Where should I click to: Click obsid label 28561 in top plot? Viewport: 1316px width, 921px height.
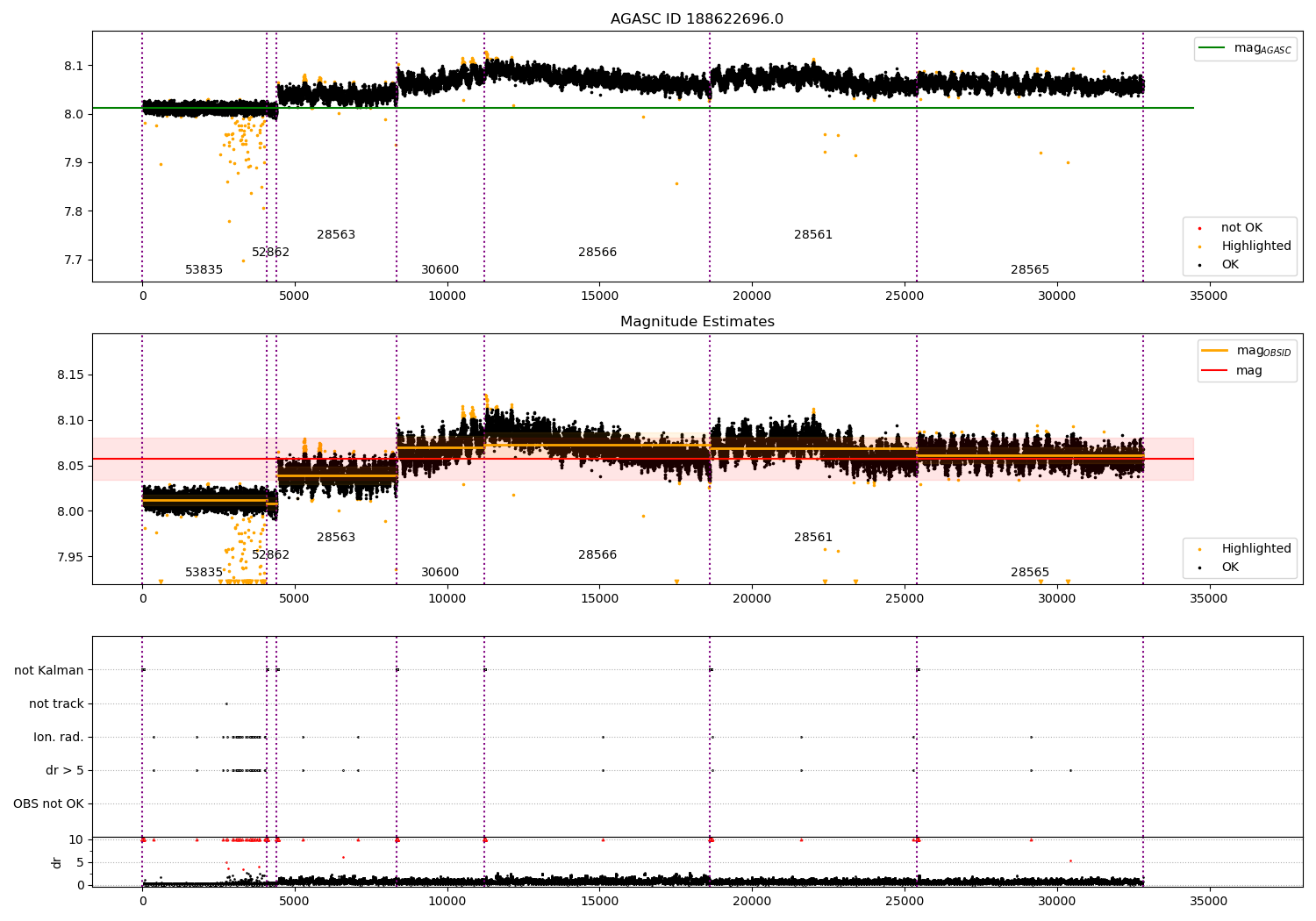click(813, 235)
